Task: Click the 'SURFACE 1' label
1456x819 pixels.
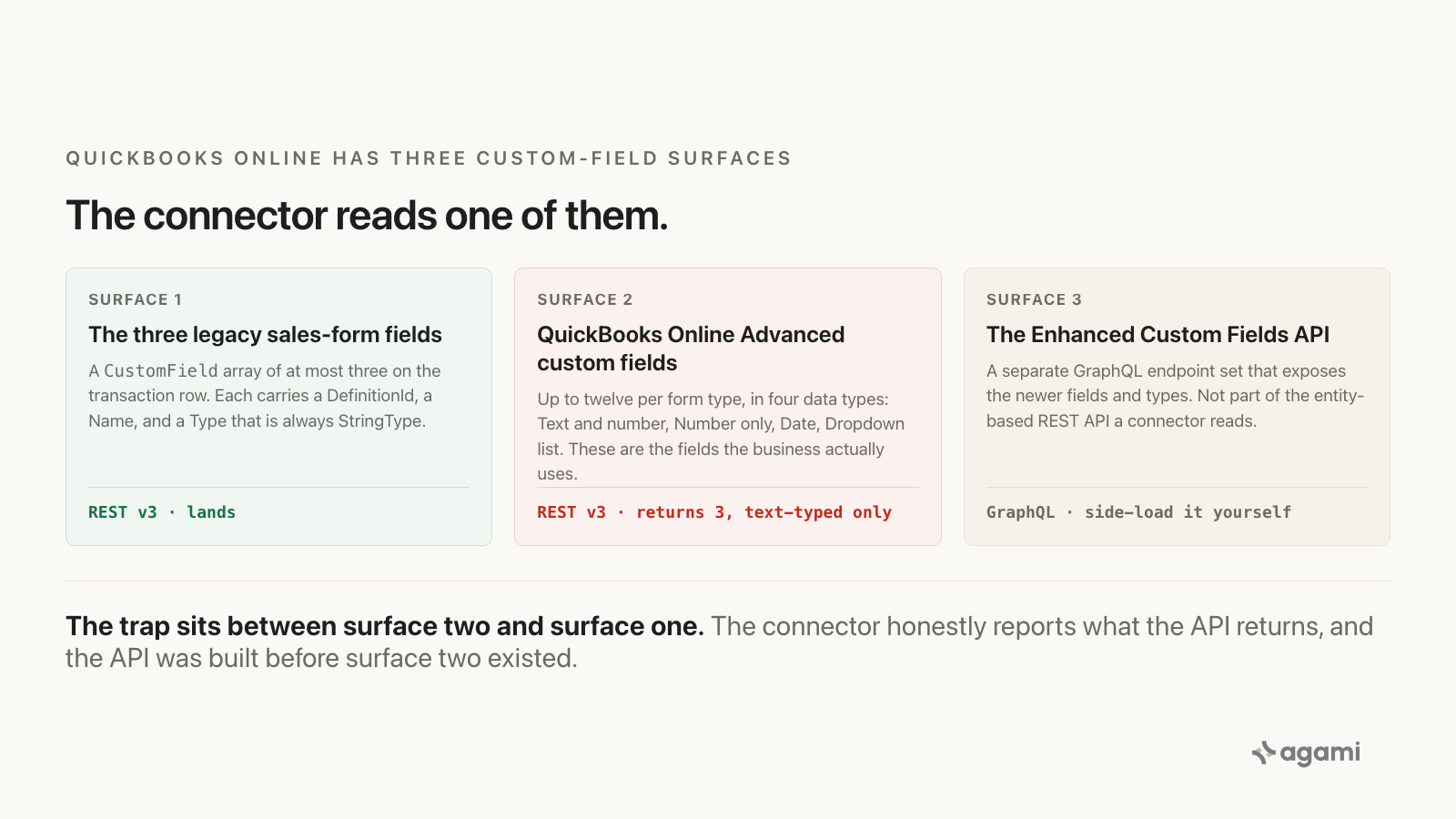Action: pyautogui.click(x=135, y=299)
